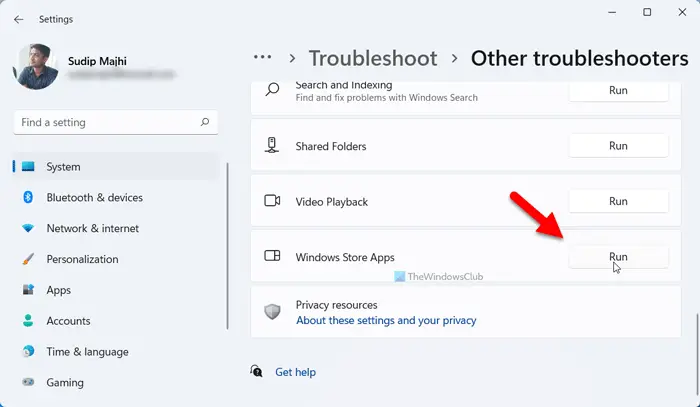Screen dimensions: 700x407
Task: Click the Time & language globe icon
Action: click(x=28, y=352)
